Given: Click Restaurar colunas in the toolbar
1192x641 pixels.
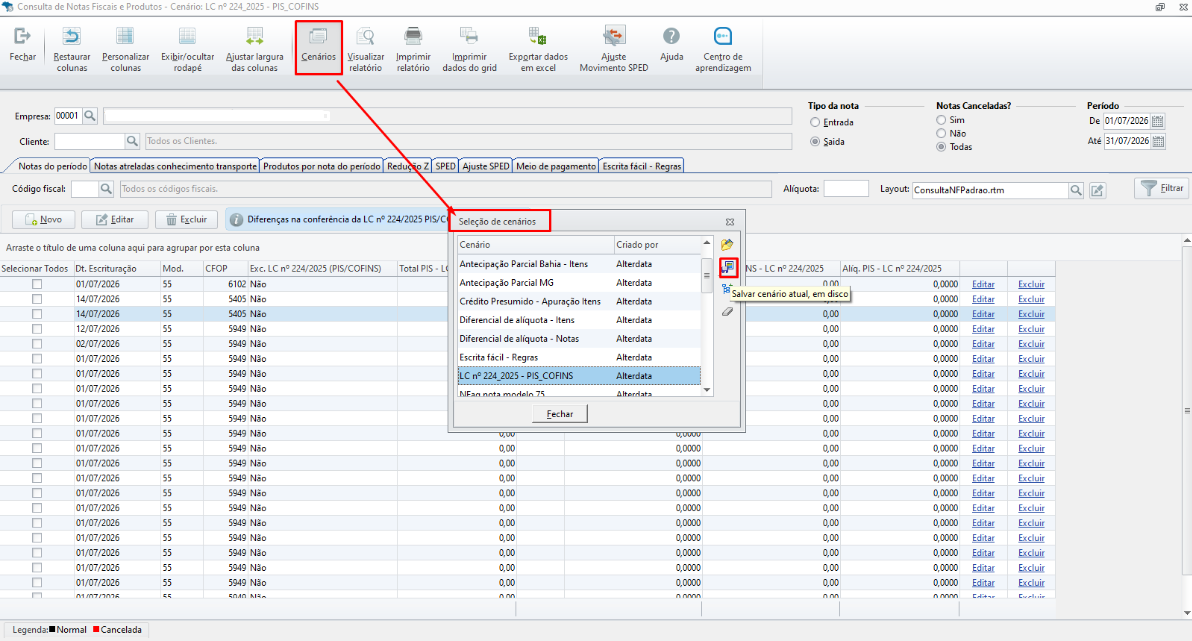Looking at the screenshot, I should [x=71, y=49].
